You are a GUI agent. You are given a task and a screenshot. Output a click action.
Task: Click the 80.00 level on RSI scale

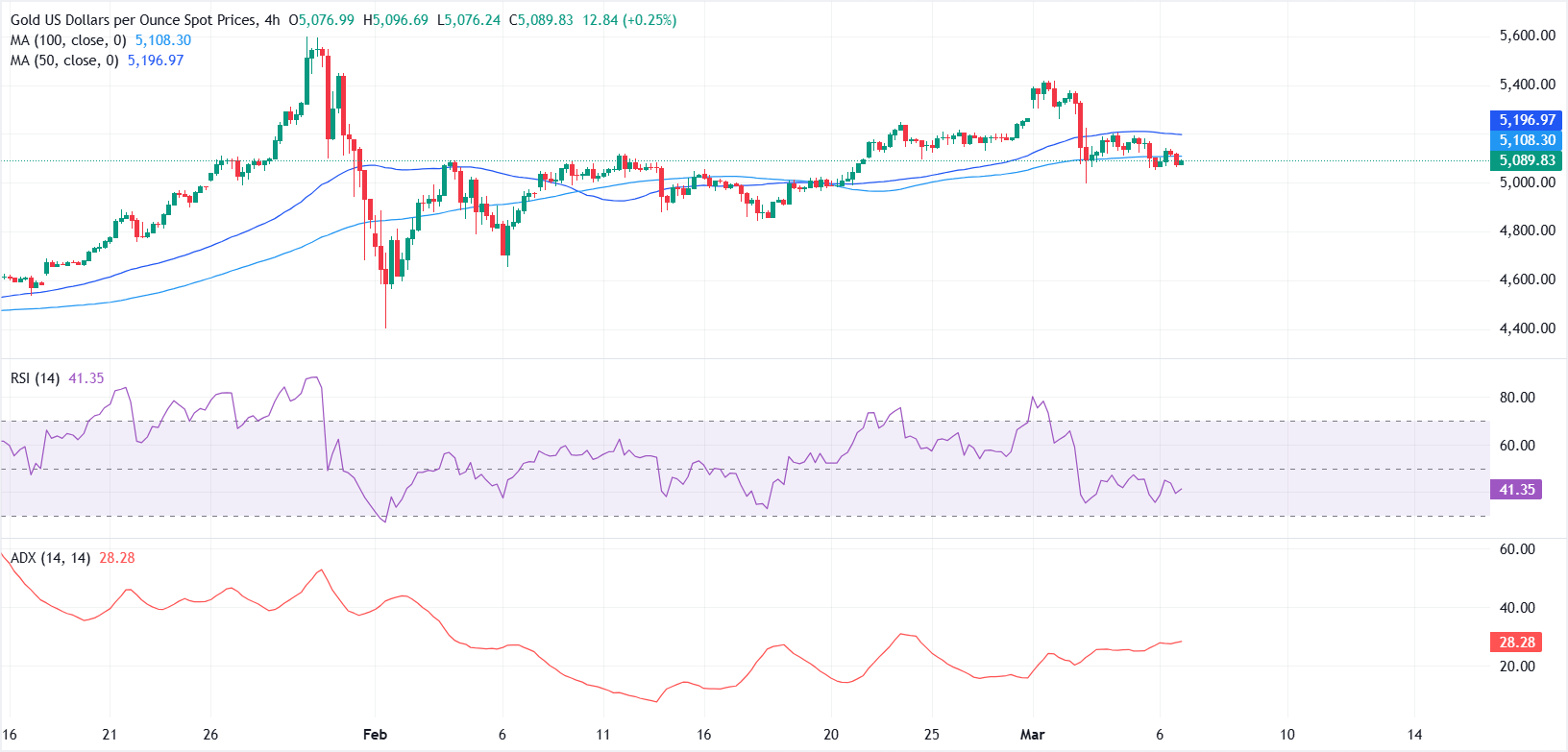pos(1517,398)
